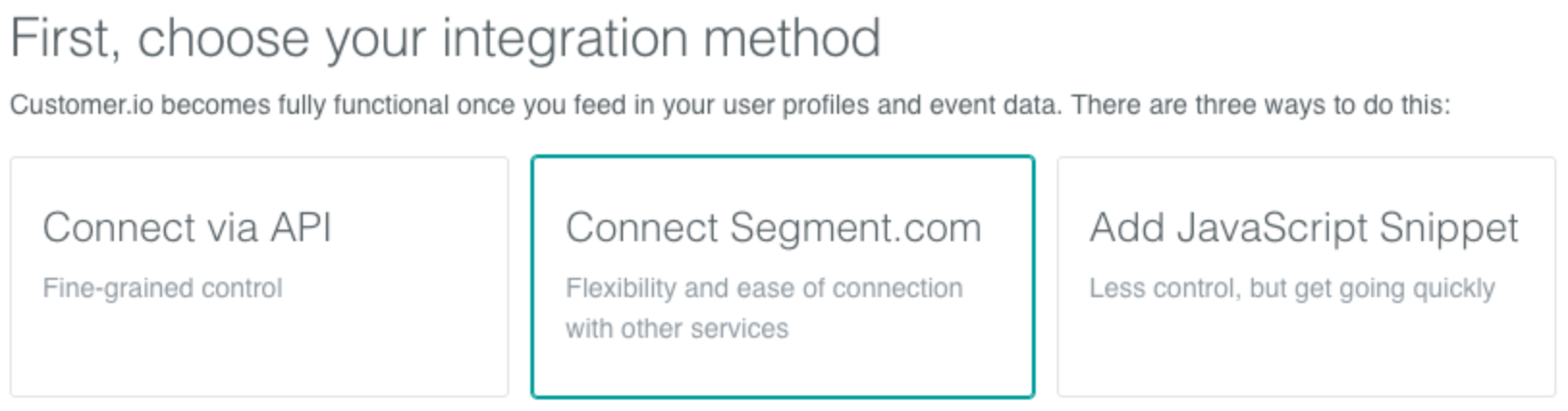Click the word "Segment.com" in the middle card
Viewport: 1568px width, 411px height.
856,230
